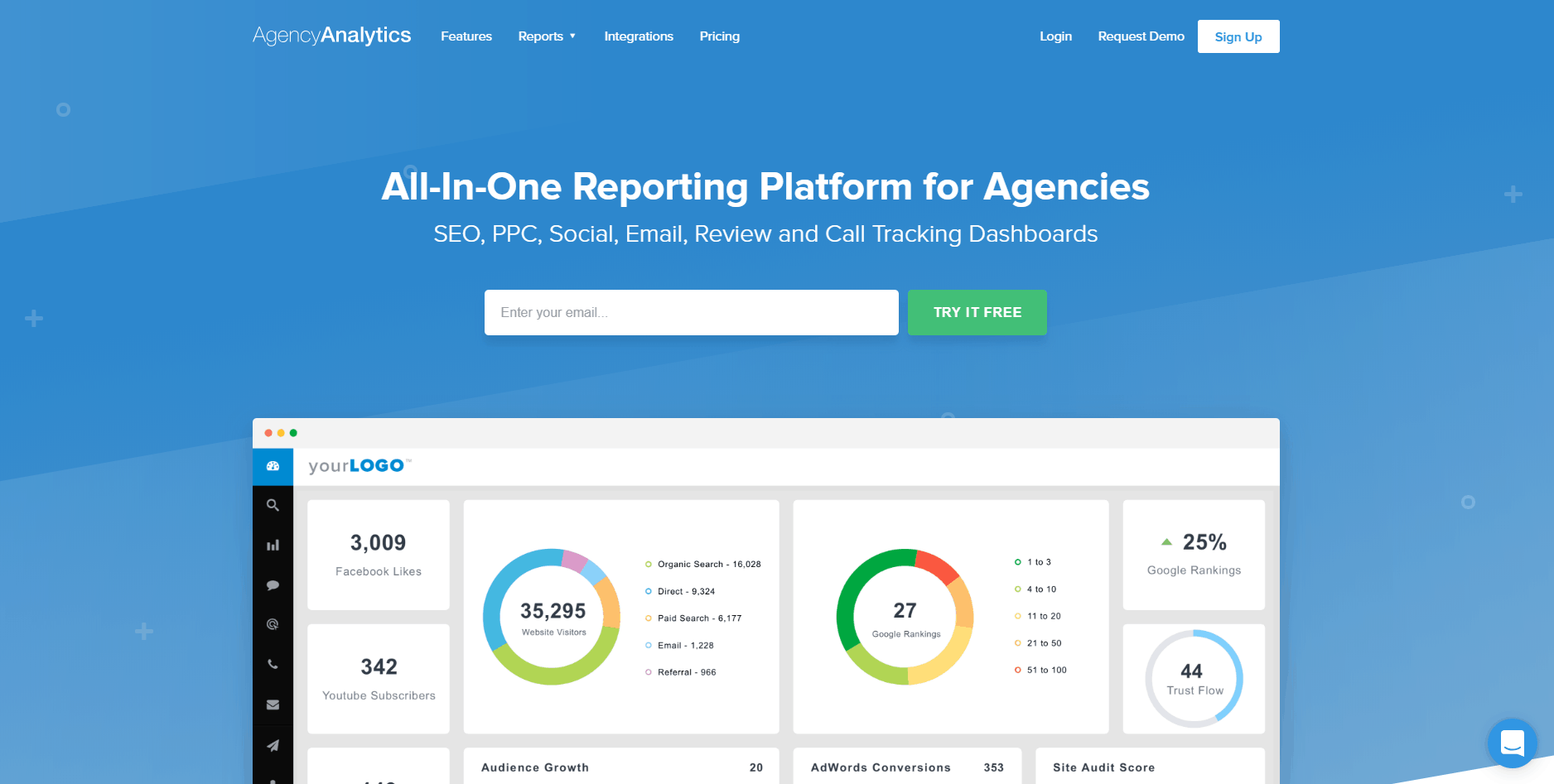Click the green window dot in mock browser
This screenshot has width=1554, height=784.
(x=293, y=433)
